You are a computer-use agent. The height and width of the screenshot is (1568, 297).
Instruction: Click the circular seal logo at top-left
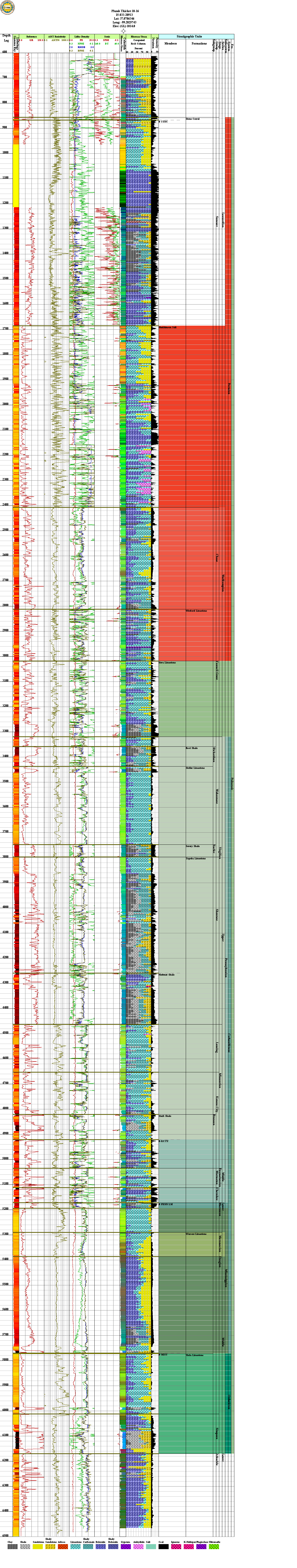[7, 7]
